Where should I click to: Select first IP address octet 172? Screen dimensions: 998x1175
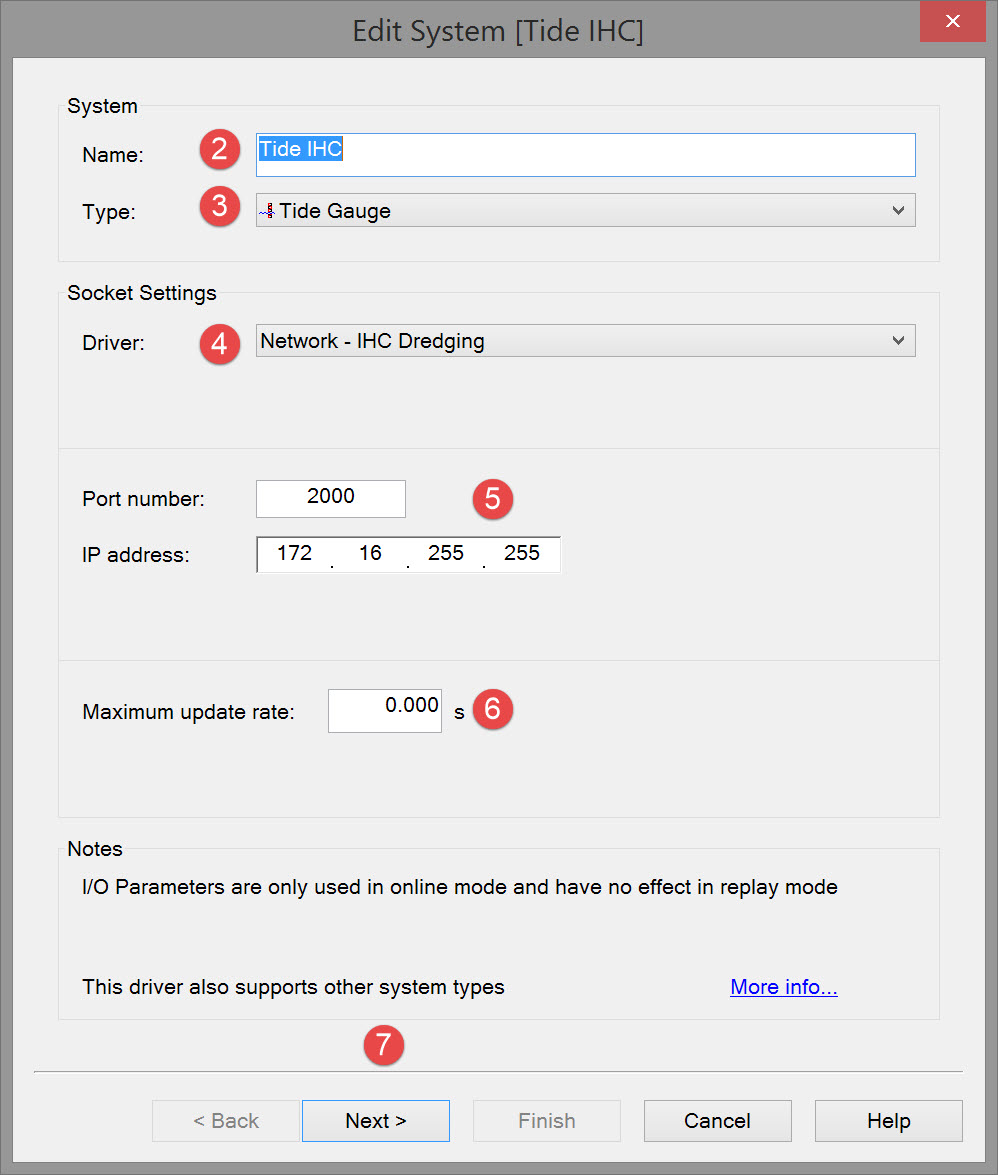[295, 553]
